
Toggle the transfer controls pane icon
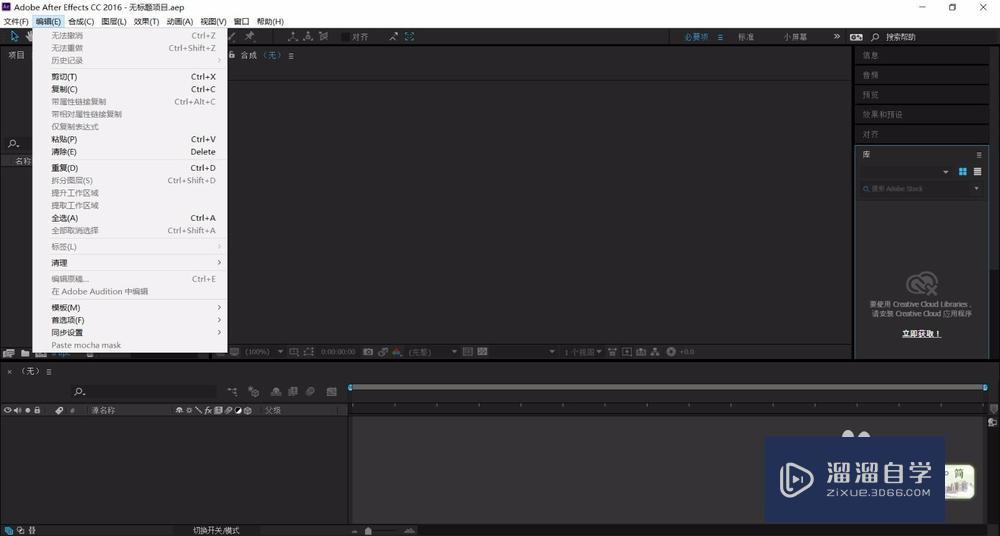pos(20,530)
